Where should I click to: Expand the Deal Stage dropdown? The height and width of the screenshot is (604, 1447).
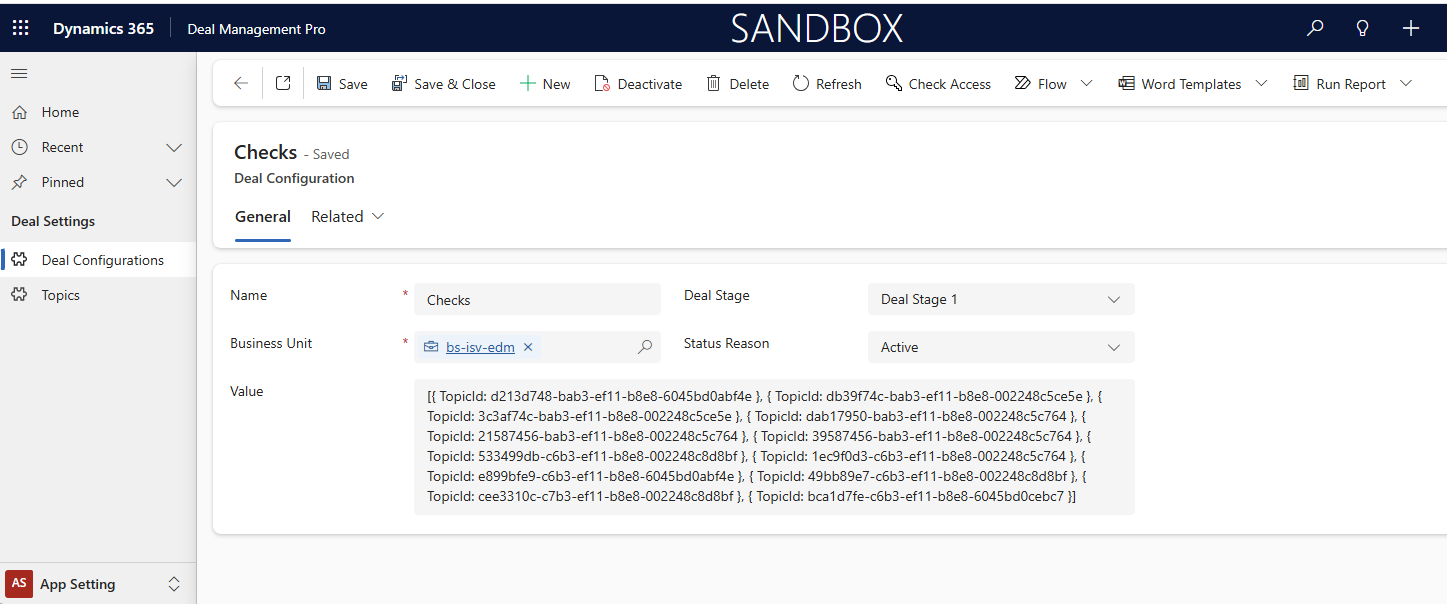[x=1113, y=300]
